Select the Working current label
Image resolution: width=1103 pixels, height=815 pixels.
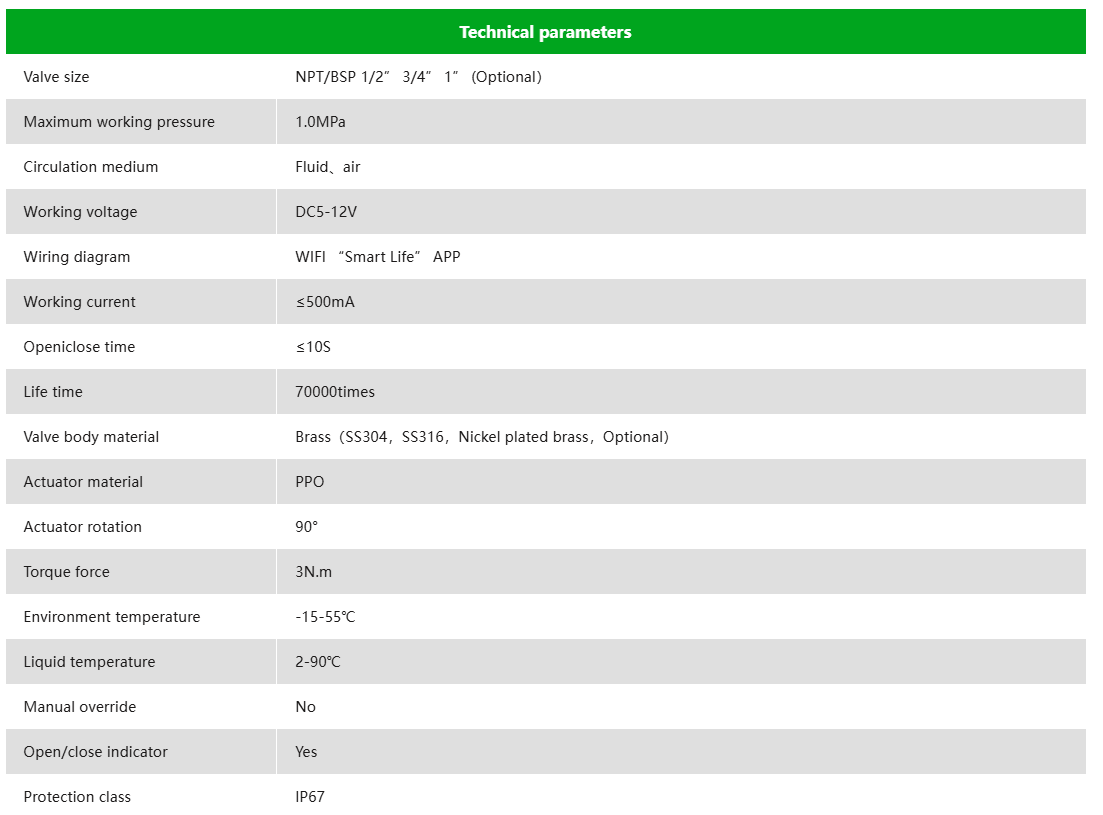[x=79, y=302]
